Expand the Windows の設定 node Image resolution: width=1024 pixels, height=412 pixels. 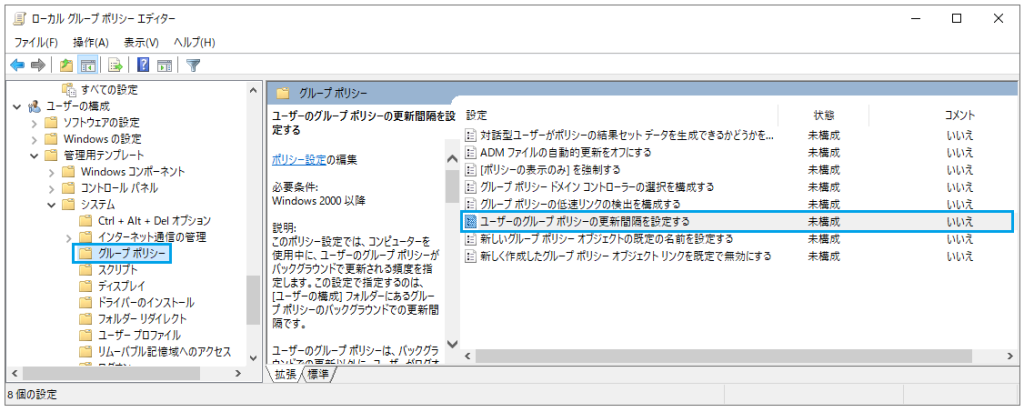coord(34,138)
